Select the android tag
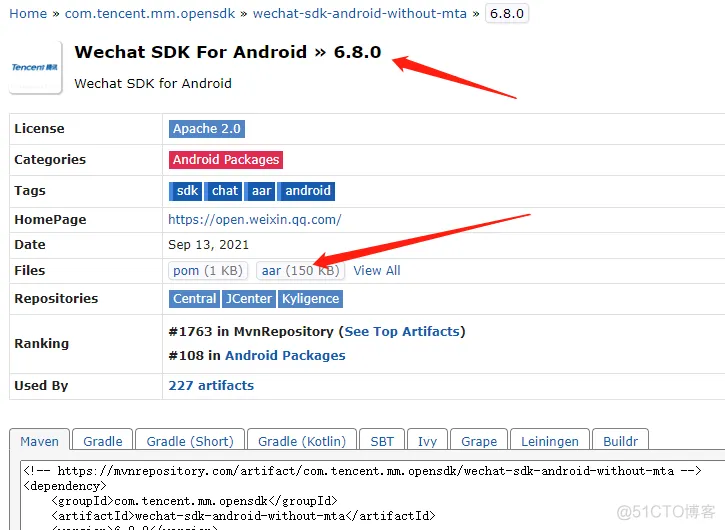This screenshot has width=725, height=530. tap(306, 191)
